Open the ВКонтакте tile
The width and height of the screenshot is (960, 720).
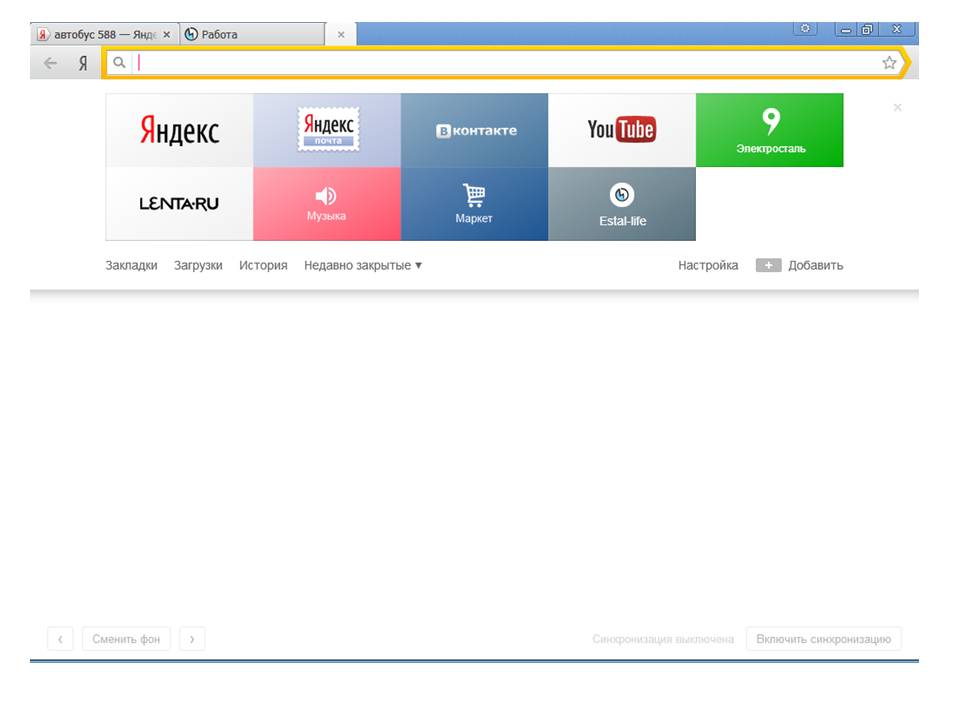point(474,130)
